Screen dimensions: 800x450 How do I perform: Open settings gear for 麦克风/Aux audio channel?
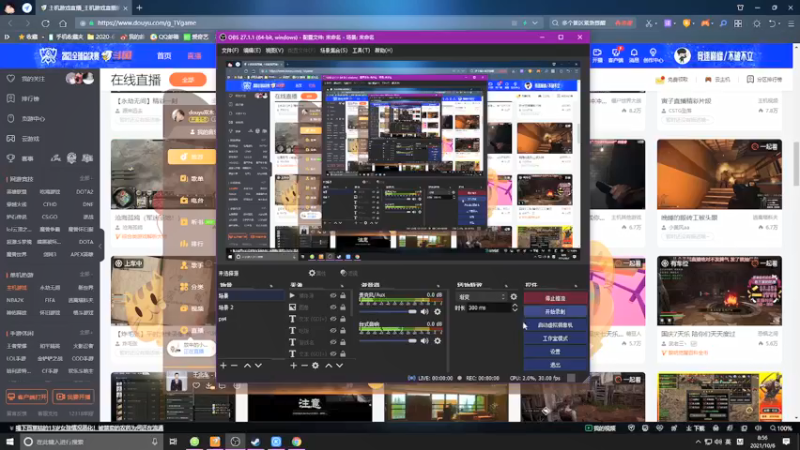(x=437, y=312)
